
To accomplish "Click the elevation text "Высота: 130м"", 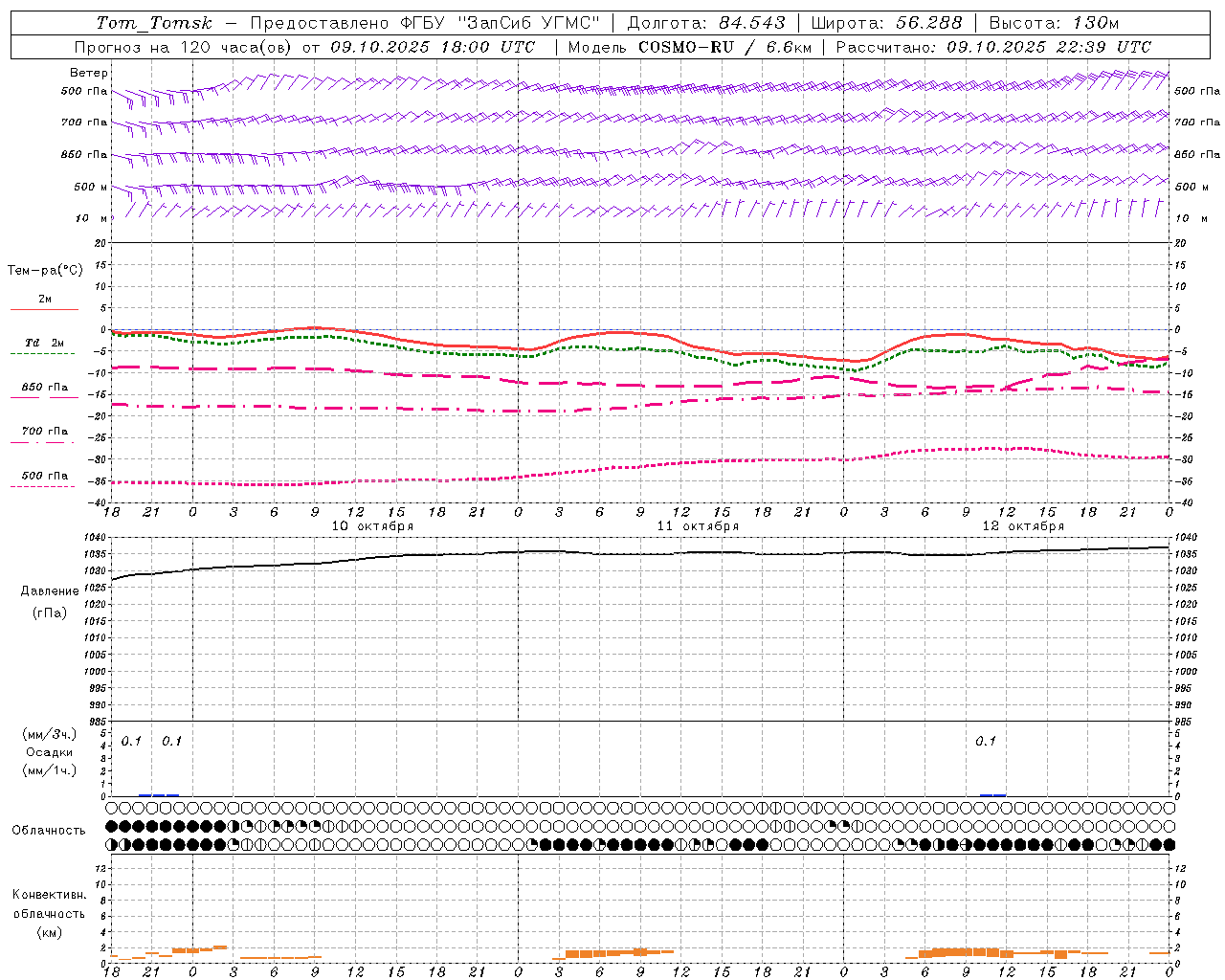I will [x=1054, y=23].
